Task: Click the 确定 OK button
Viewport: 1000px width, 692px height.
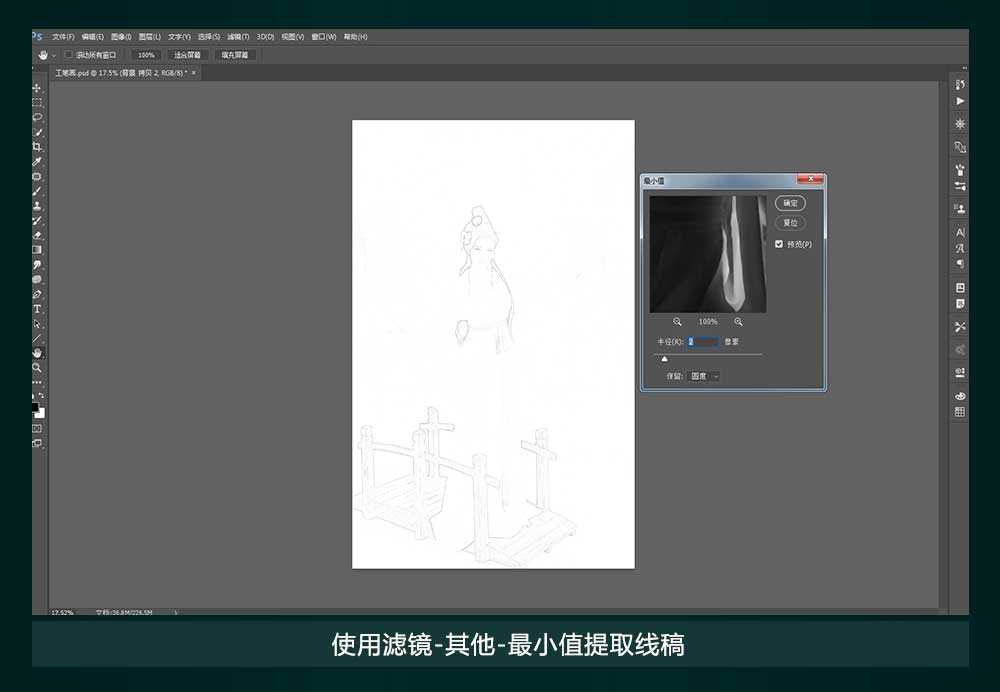Action: tap(789, 202)
